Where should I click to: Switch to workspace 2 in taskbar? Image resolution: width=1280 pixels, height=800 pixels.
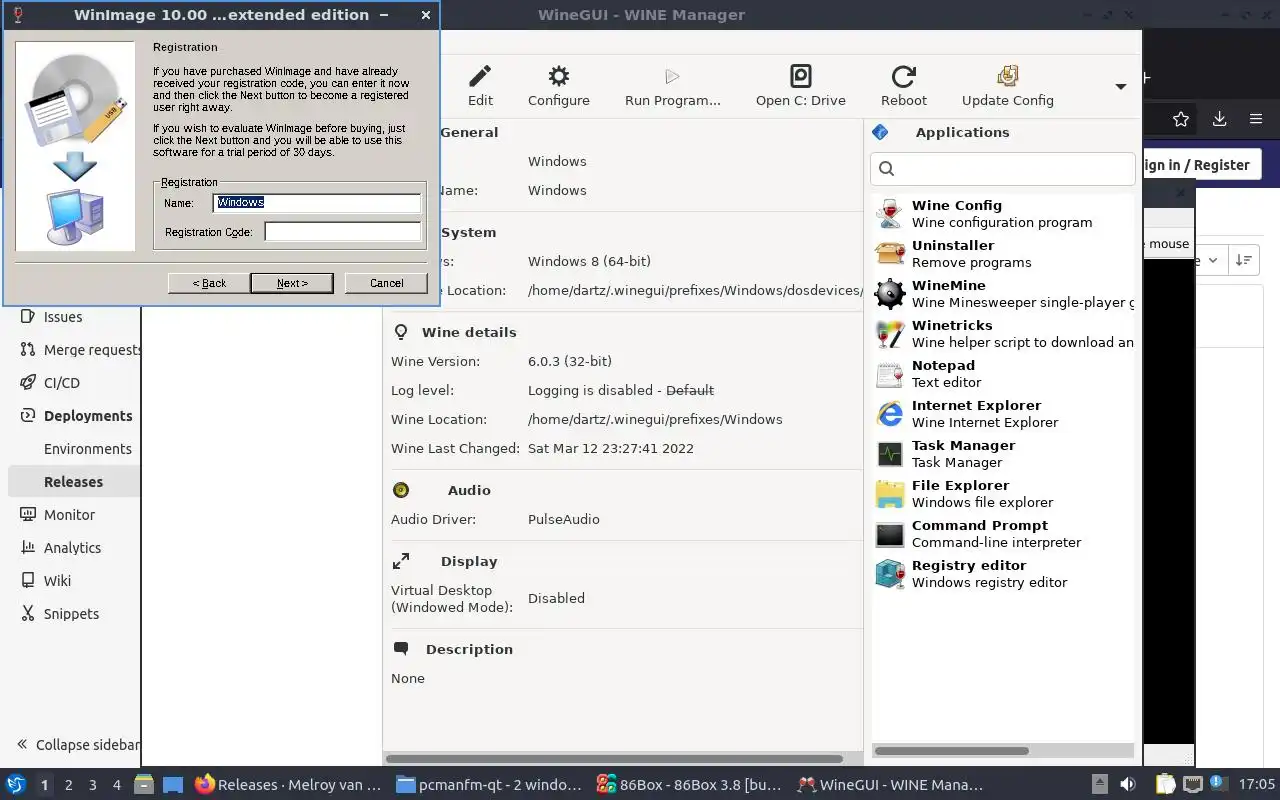tap(68, 785)
